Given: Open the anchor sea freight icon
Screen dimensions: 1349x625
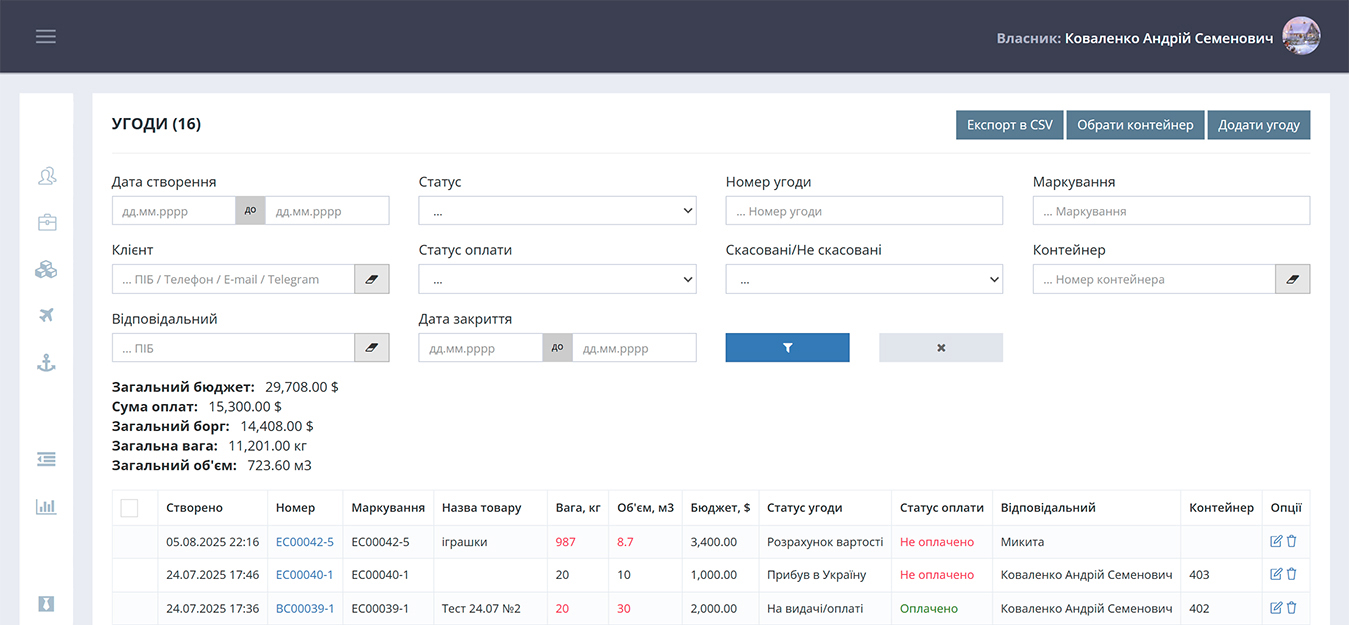Looking at the screenshot, I should [46, 363].
